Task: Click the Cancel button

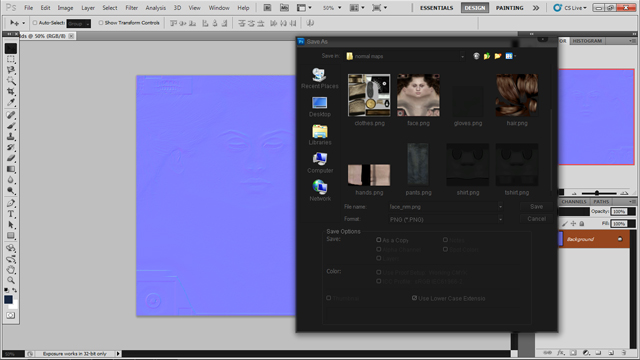Action: (536, 219)
